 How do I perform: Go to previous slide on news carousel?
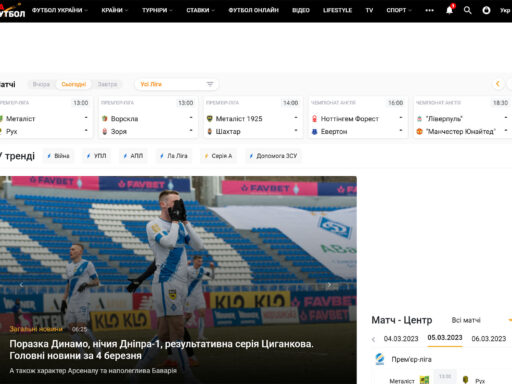point(21,285)
